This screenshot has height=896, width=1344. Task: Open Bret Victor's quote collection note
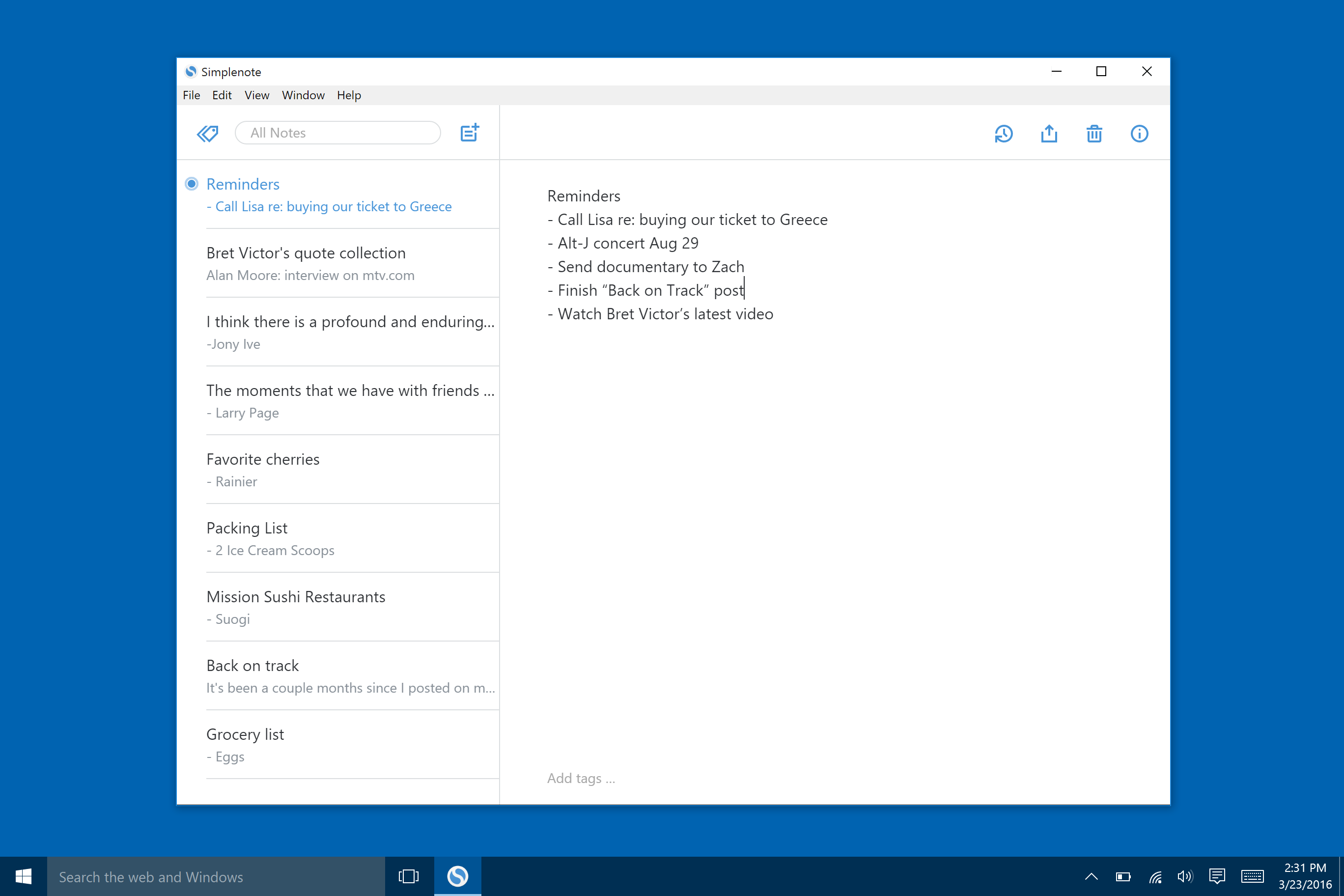pyautogui.click(x=351, y=263)
